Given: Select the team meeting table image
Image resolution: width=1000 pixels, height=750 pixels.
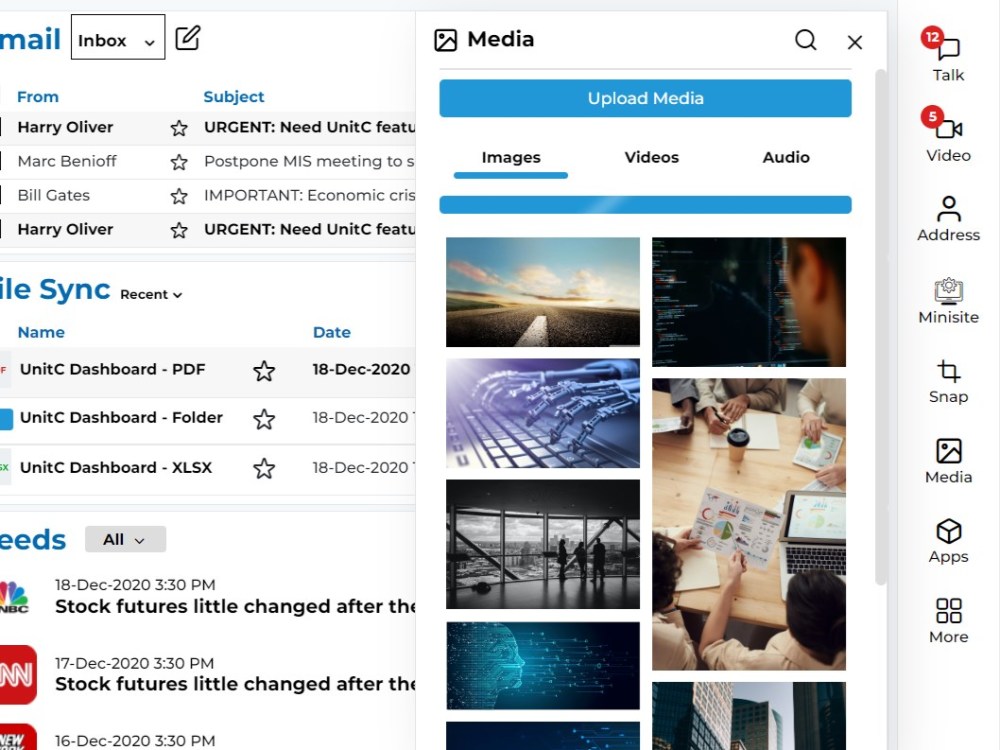Looking at the screenshot, I should click(749, 524).
